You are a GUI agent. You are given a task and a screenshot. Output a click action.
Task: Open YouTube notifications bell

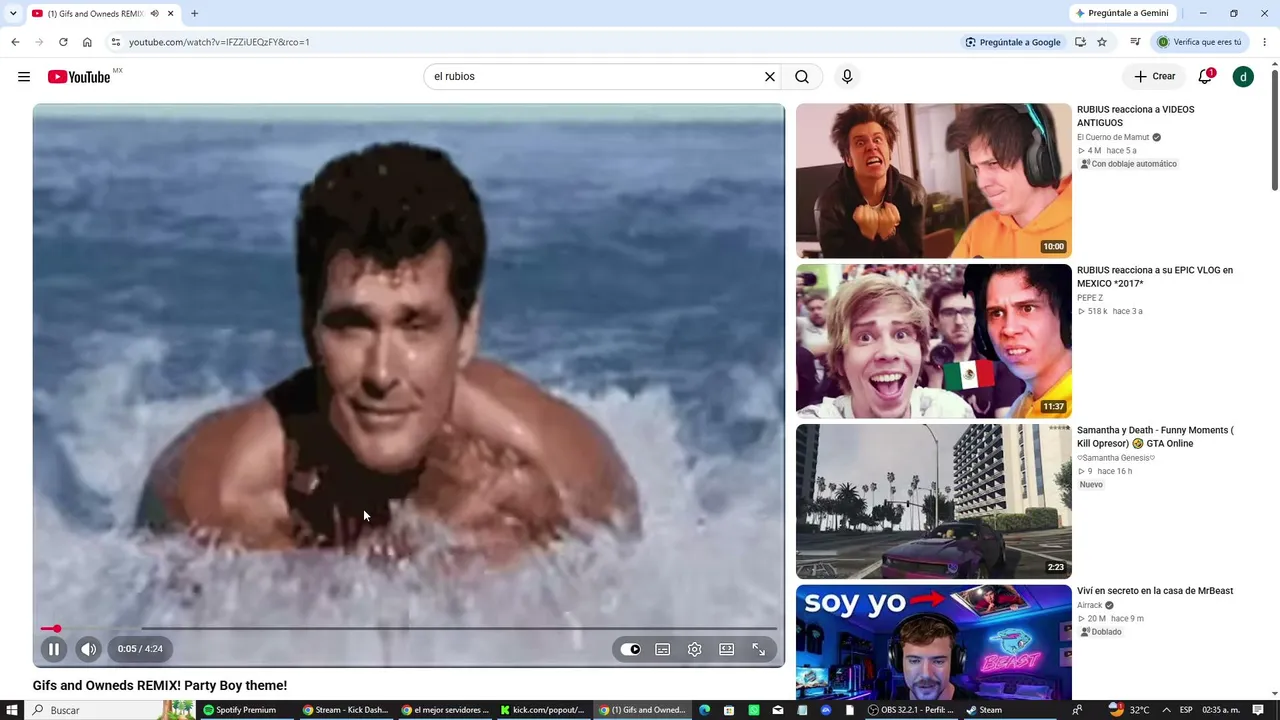(x=1205, y=76)
